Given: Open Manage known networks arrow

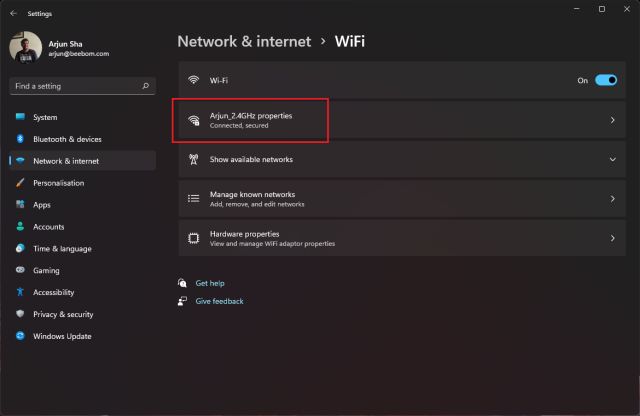Looking at the screenshot, I should (612, 199).
